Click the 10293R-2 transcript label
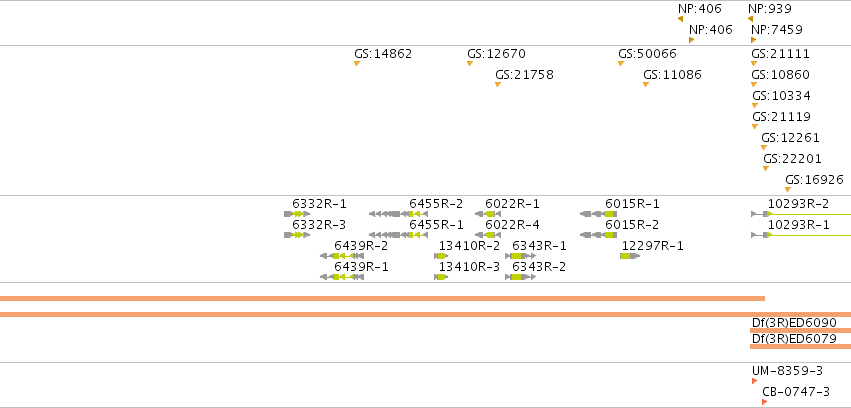851x408 pixels. 798,204
